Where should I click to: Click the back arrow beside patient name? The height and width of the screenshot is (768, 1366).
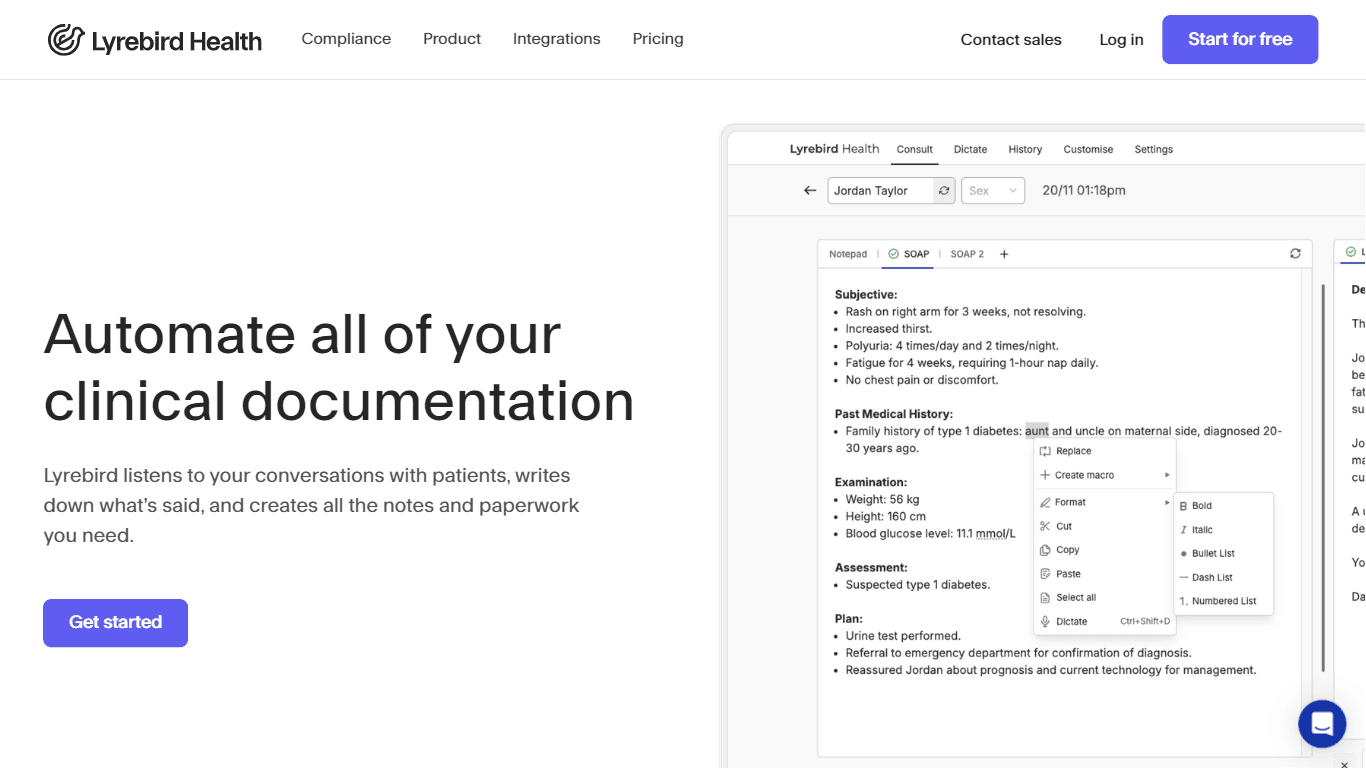[810, 190]
